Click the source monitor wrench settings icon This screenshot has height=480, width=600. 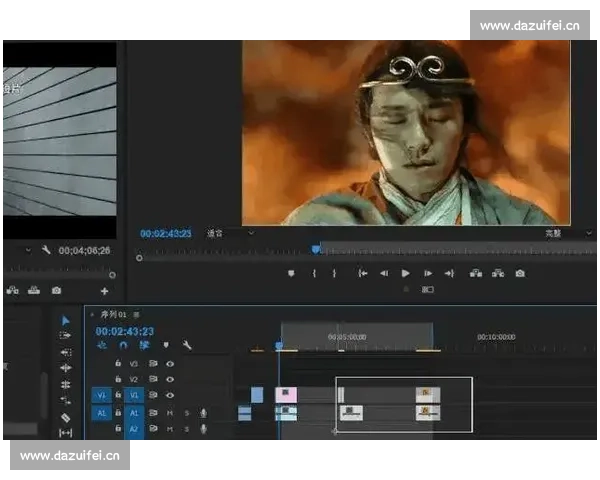click(46, 250)
